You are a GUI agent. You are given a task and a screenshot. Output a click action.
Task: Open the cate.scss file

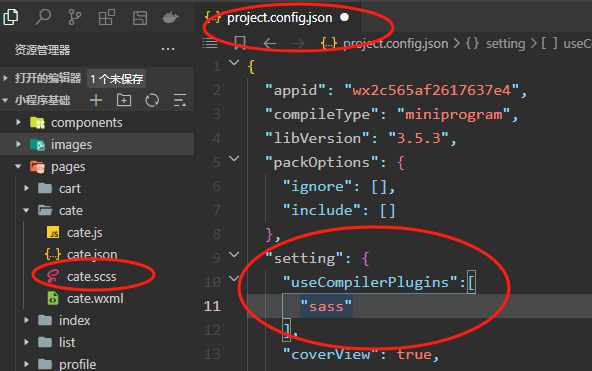pyautogui.click(x=97, y=276)
